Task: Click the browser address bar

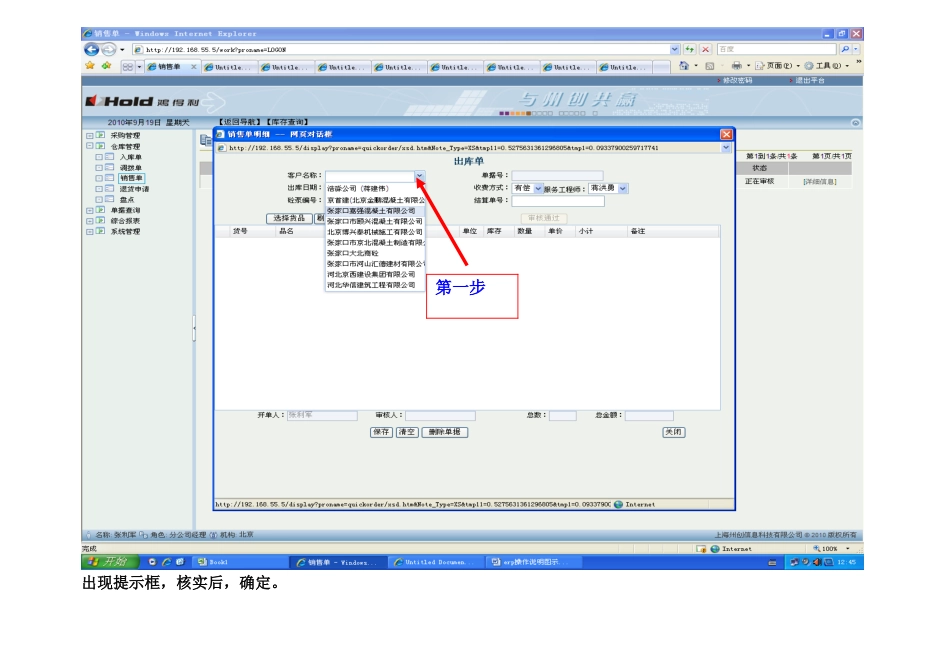Action: 401,50
